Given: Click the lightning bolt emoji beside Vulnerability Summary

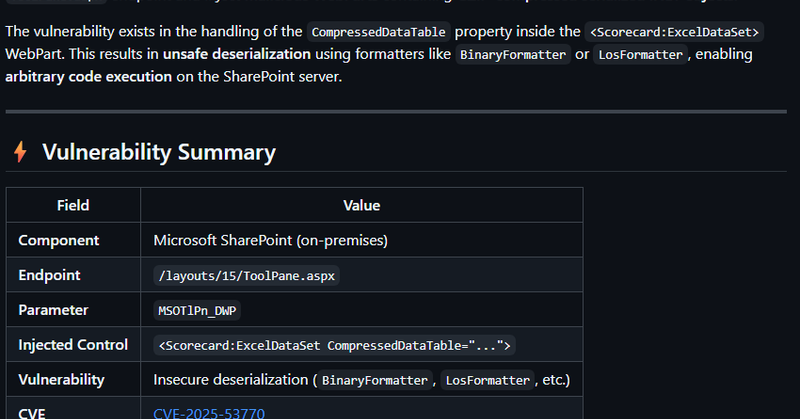Looking at the screenshot, I should click(x=20, y=152).
